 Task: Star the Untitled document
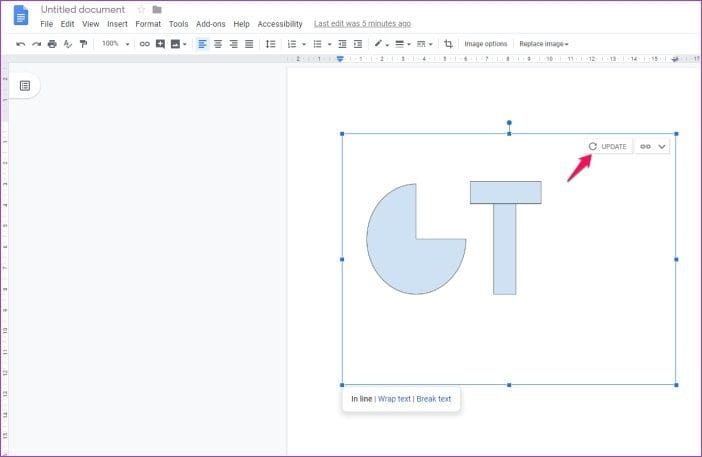[x=141, y=9]
